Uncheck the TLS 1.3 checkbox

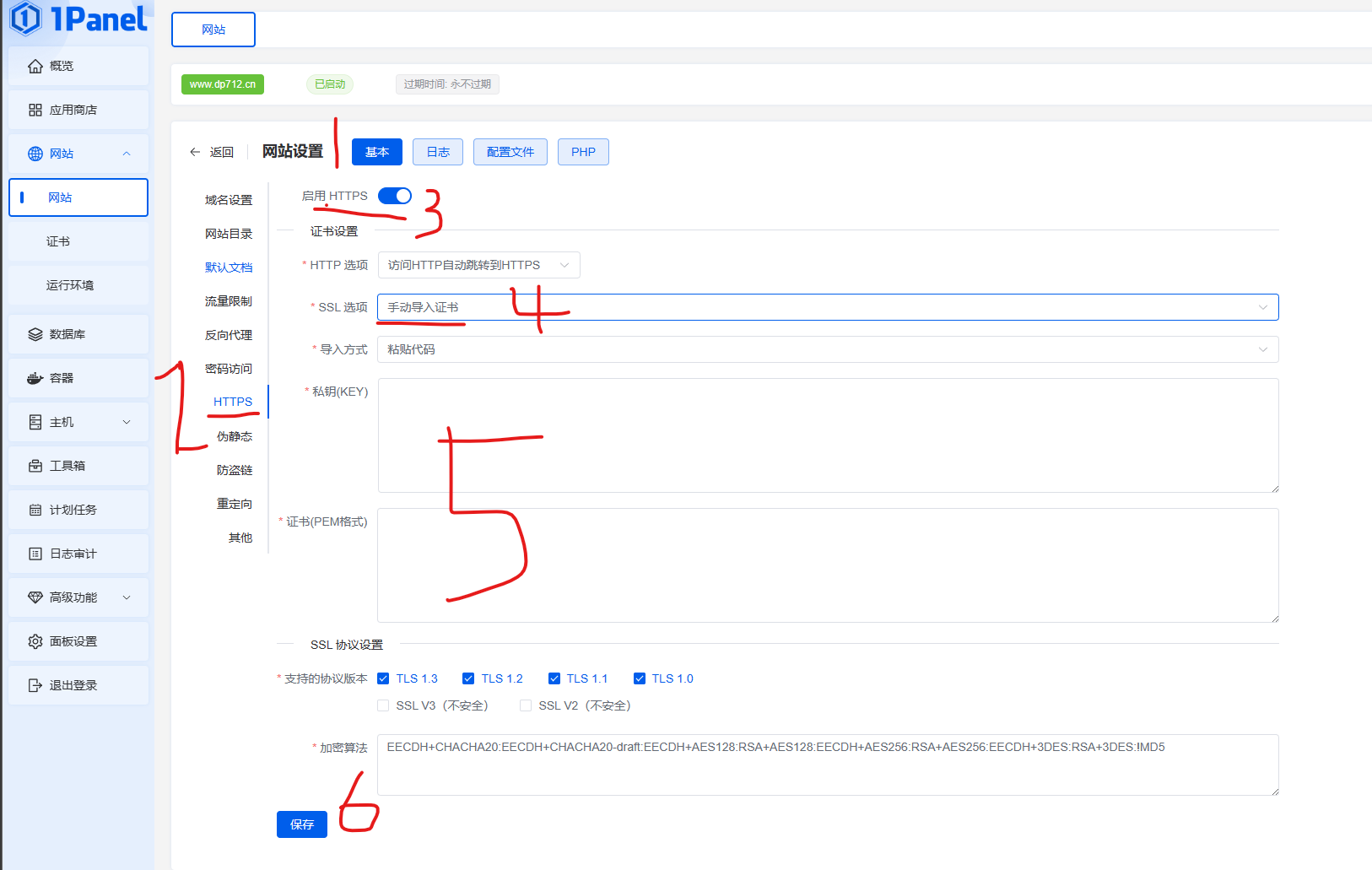click(383, 678)
